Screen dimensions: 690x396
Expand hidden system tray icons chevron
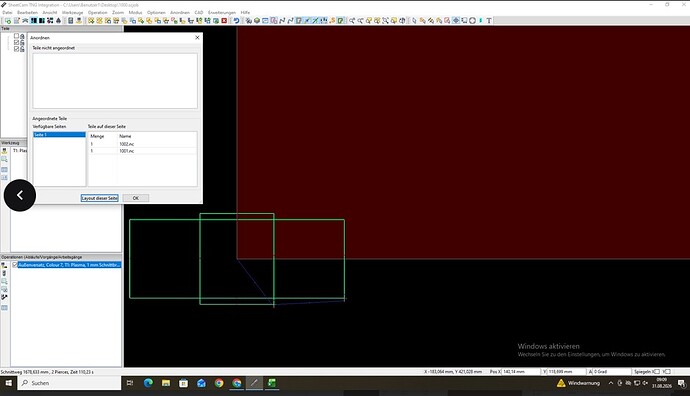click(611, 383)
